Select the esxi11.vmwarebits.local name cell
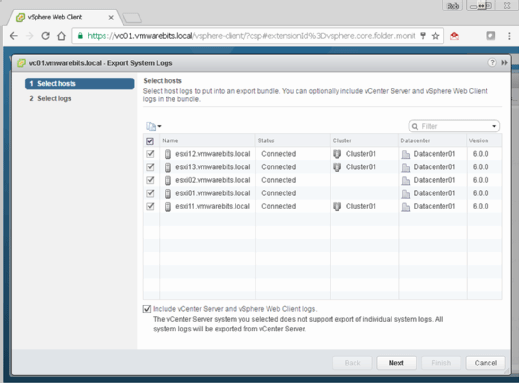The height and width of the screenshot is (383, 519). pyautogui.click(x=212, y=207)
